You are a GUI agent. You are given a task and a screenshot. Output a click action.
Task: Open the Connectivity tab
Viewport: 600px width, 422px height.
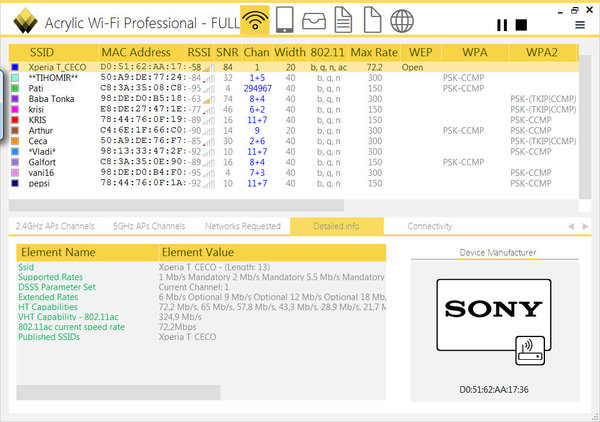[430, 226]
